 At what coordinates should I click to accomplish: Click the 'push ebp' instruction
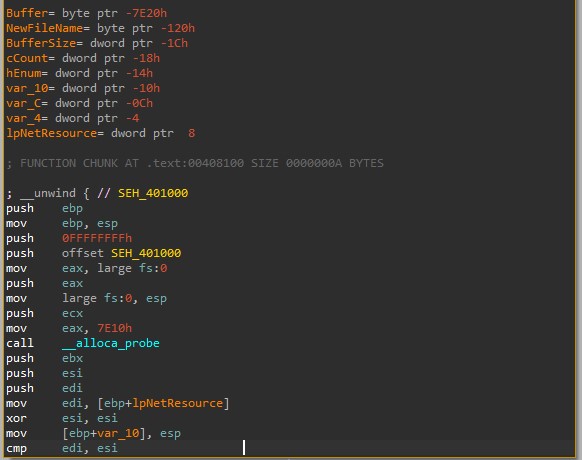click(44, 208)
